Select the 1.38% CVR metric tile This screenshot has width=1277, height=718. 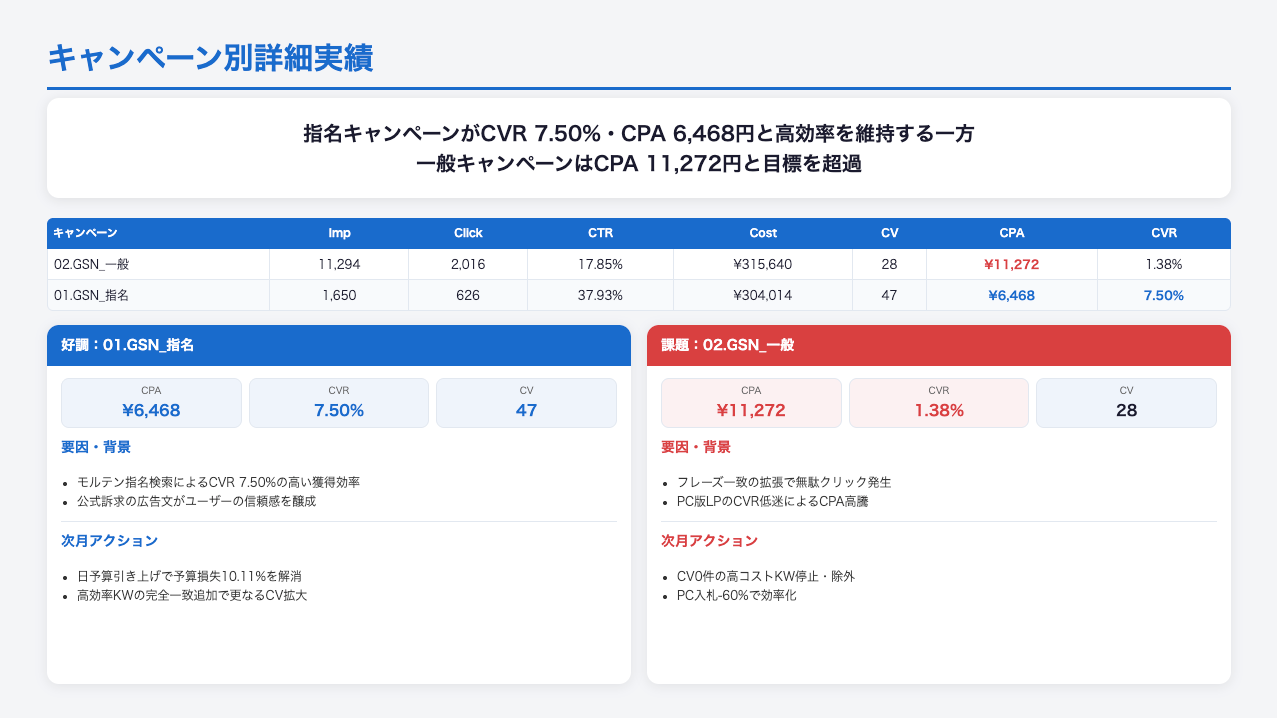[x=938, y=403]
